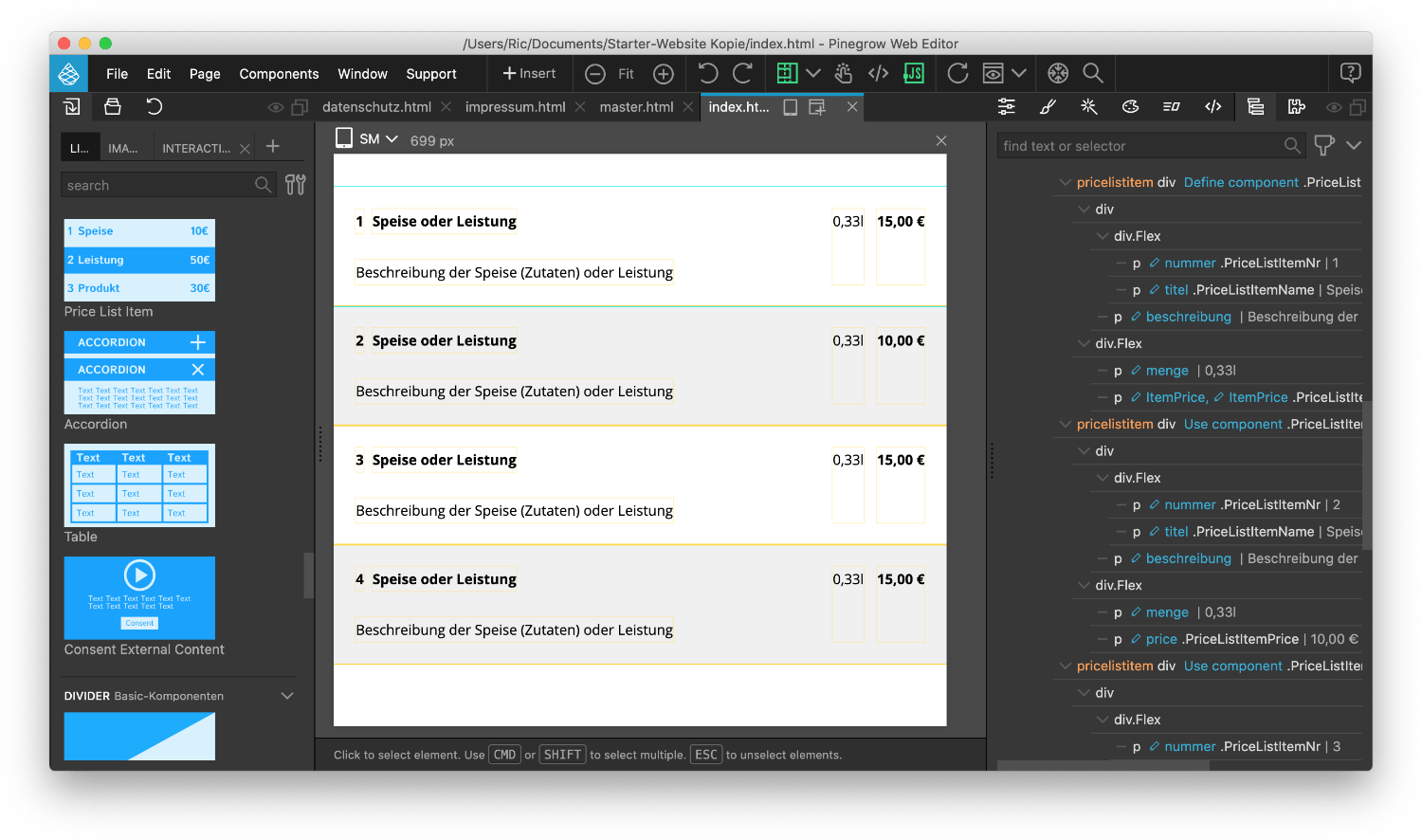Zoom out with the minus circle icon

pos(595,74)
